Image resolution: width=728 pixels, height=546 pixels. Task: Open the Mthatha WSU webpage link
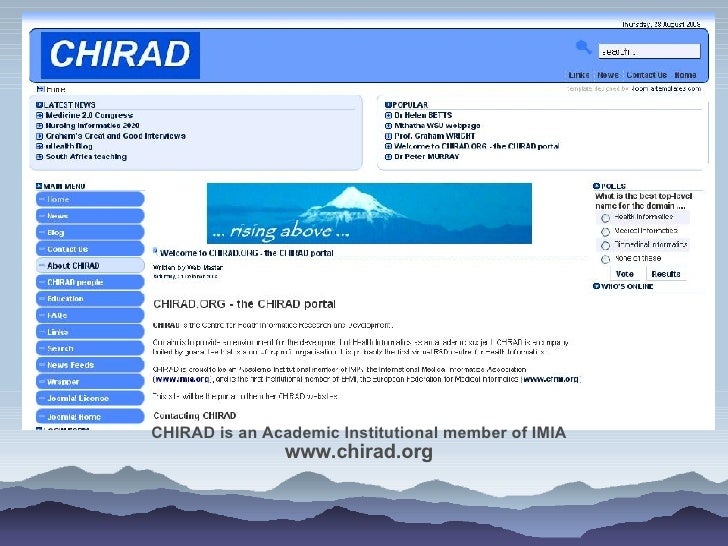coord(437,125)
